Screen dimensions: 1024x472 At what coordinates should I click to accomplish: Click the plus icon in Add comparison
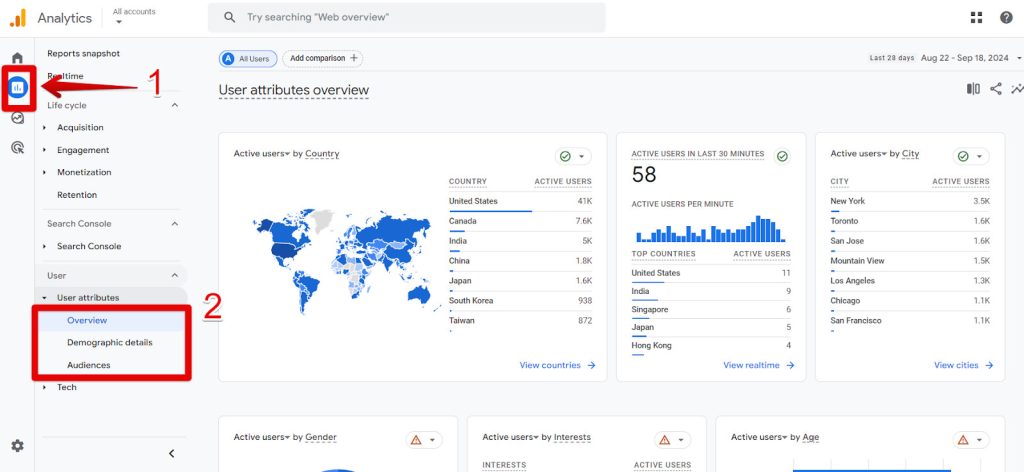coord(353,58)
